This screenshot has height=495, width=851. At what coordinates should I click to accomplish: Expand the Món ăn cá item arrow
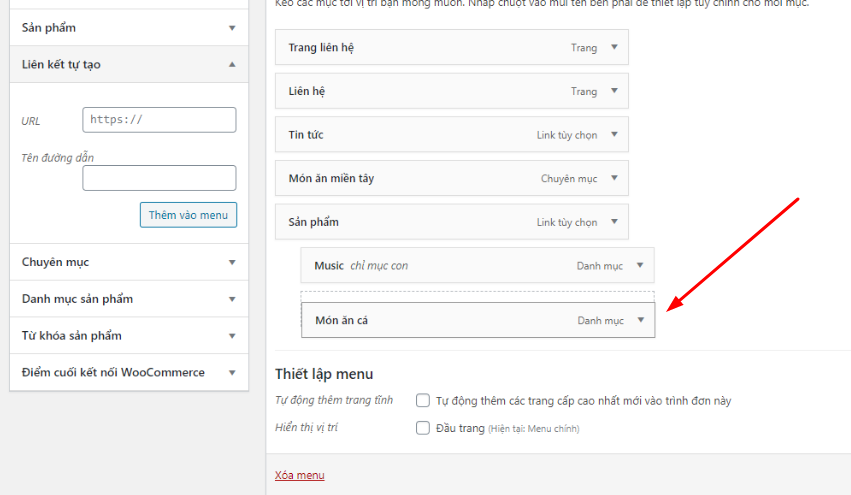click(640, 321)
